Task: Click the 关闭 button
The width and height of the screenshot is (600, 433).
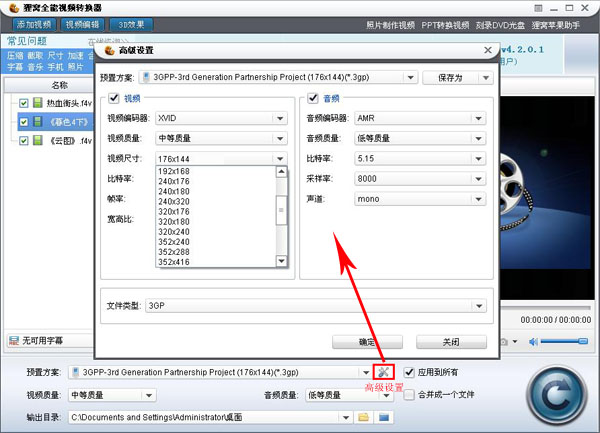Action: pos(451,342)
